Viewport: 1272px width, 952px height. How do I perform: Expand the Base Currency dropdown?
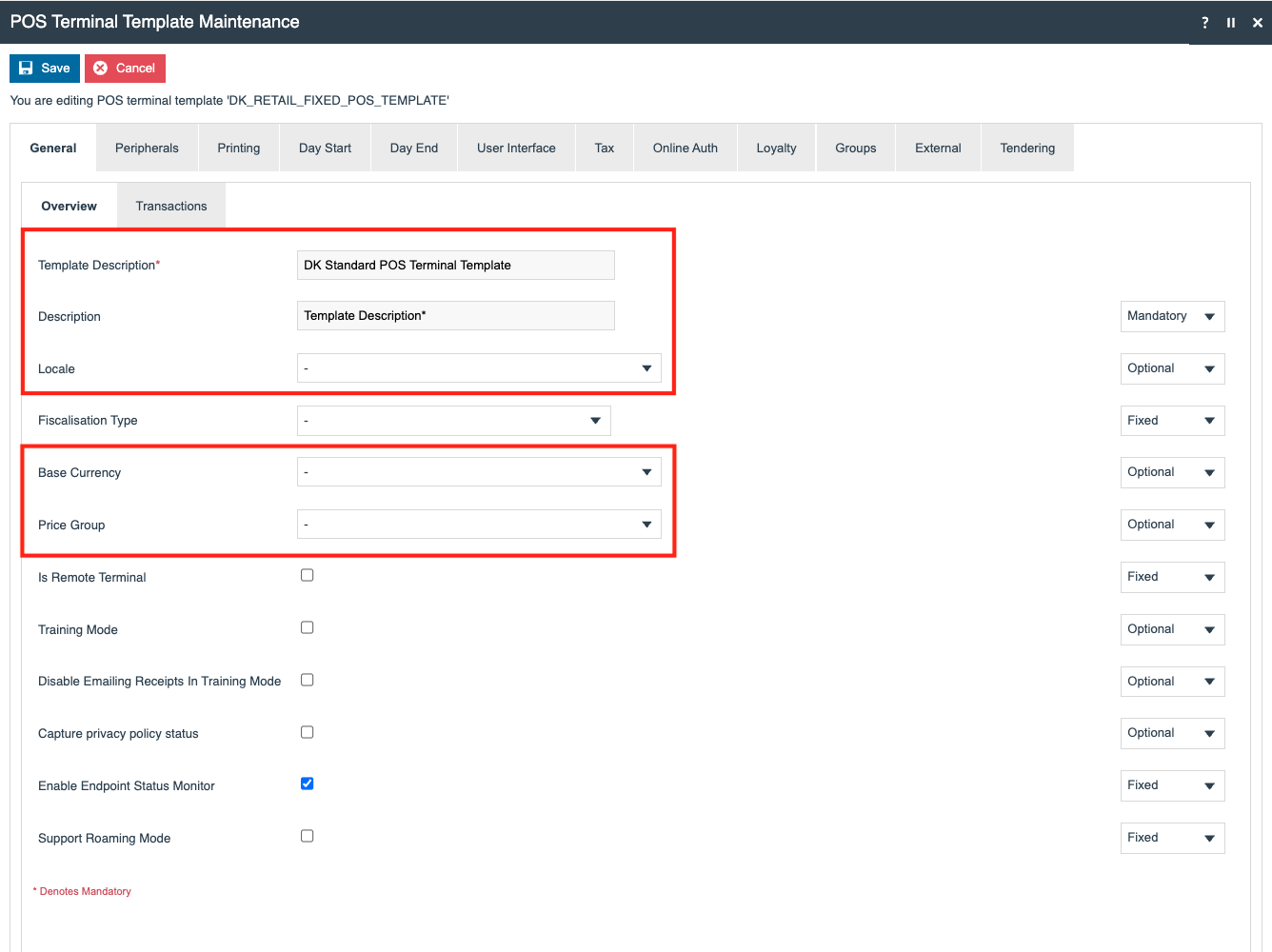point(479,472)
